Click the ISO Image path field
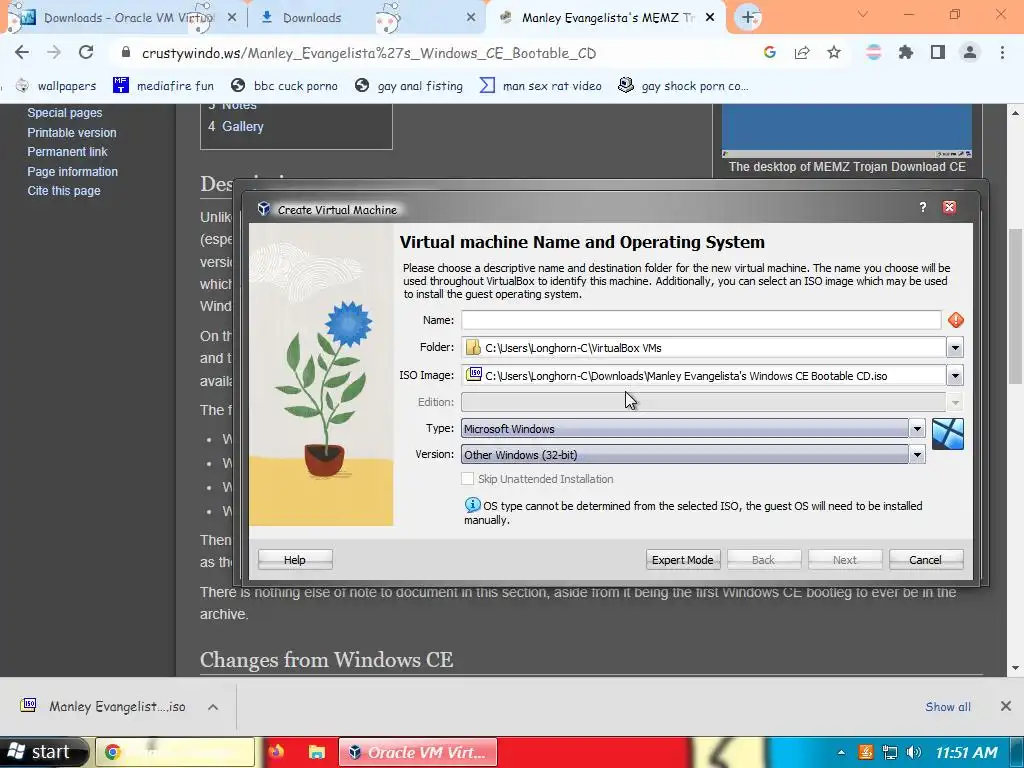The width and height of the screenshot is (1024, 768). [x=704, y=376]
